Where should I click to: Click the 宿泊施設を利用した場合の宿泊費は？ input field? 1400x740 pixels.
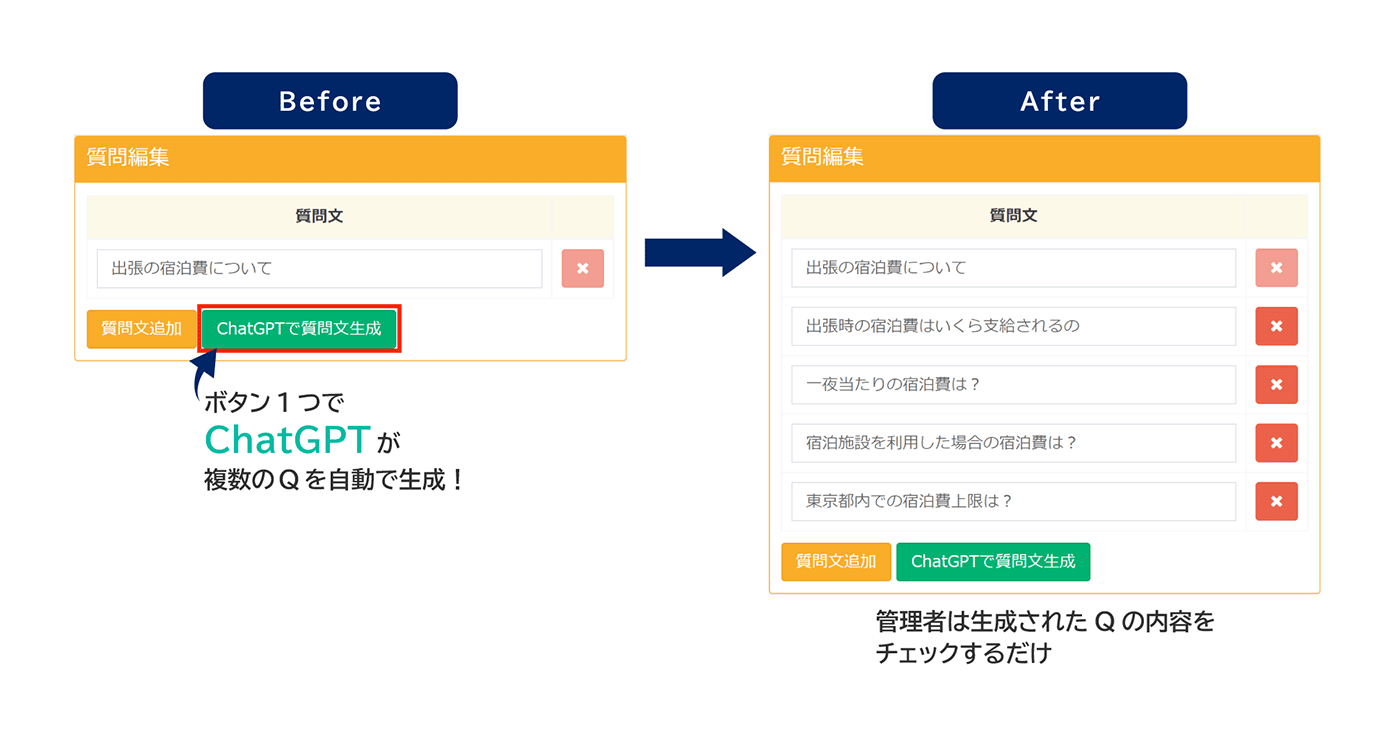click(x=1014, y=443)
